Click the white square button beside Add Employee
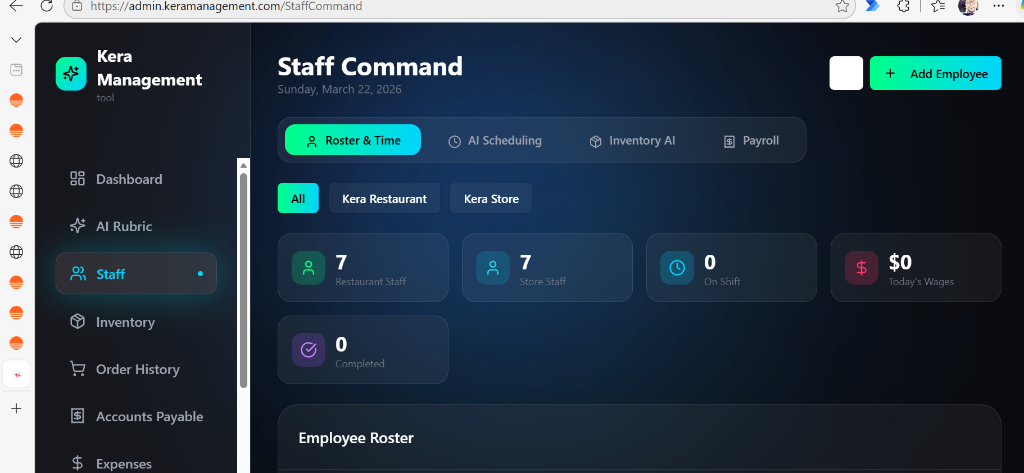 [846, 73]
